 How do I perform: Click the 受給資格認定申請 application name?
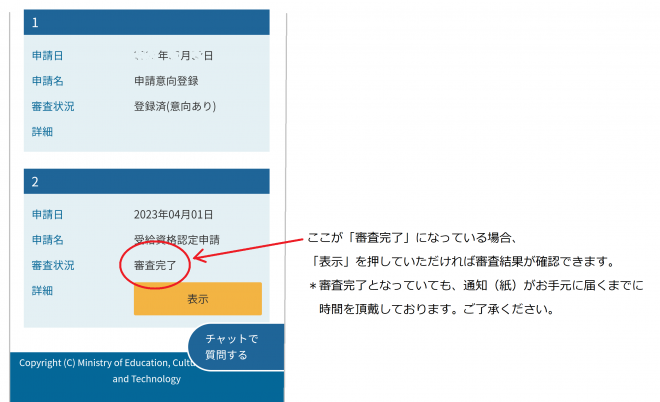(176, 240)
